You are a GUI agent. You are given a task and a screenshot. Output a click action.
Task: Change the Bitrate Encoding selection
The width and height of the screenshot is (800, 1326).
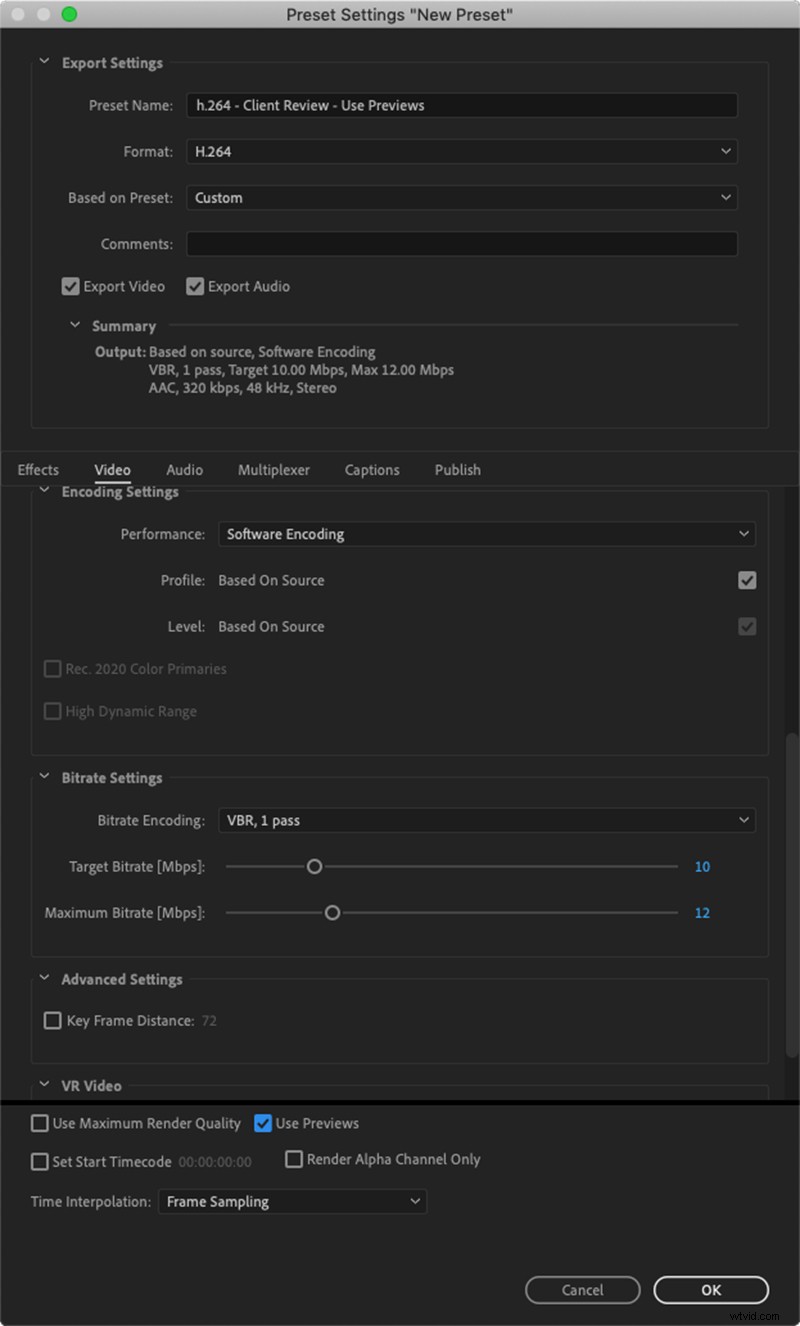pyautogui.click(x=487, y=819)
